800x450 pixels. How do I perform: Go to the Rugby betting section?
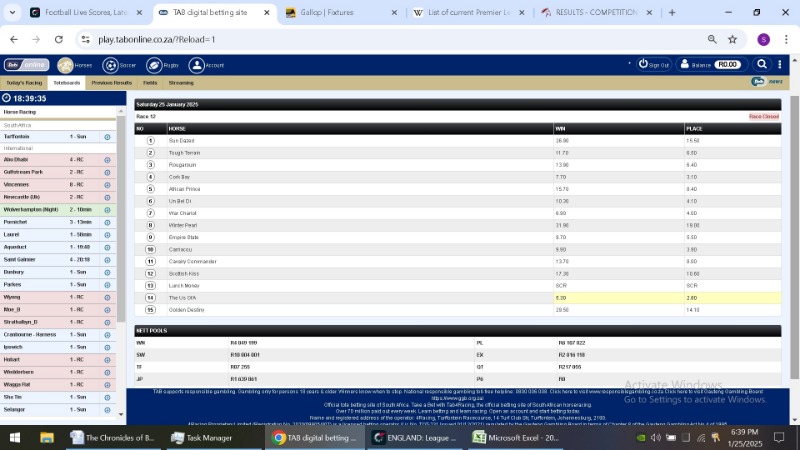[153, 65]
